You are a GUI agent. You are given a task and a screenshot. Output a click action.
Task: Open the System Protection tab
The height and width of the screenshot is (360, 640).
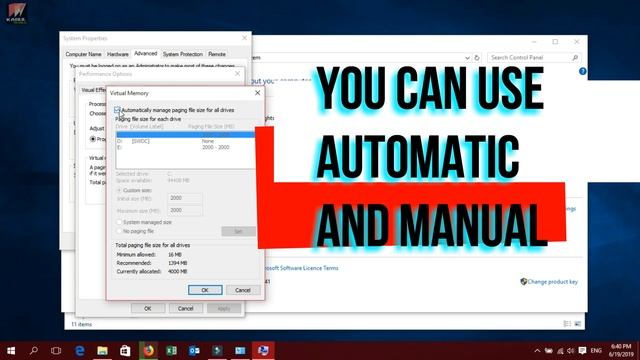182,54
